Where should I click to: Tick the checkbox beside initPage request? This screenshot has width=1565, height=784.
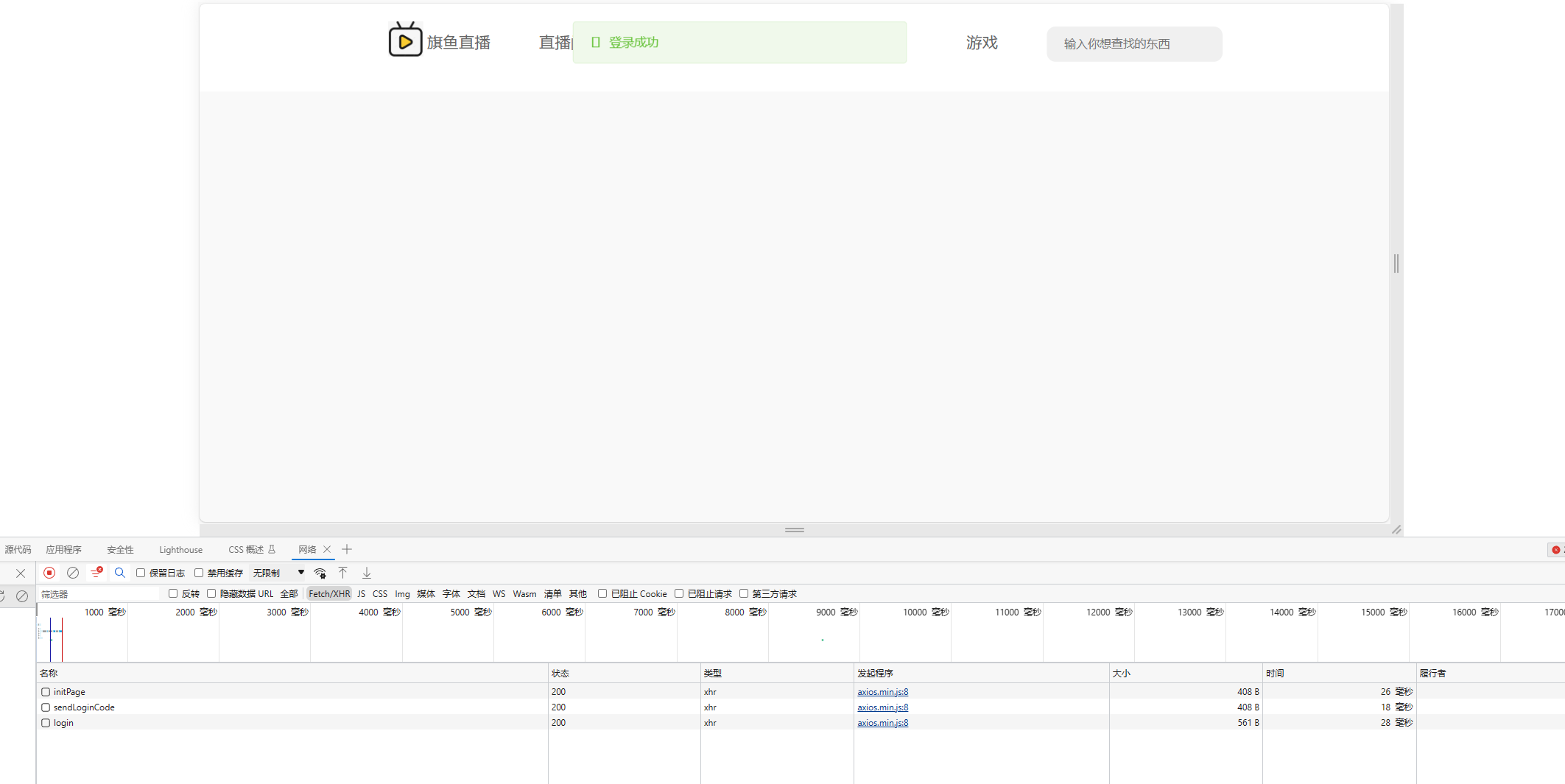46,692
